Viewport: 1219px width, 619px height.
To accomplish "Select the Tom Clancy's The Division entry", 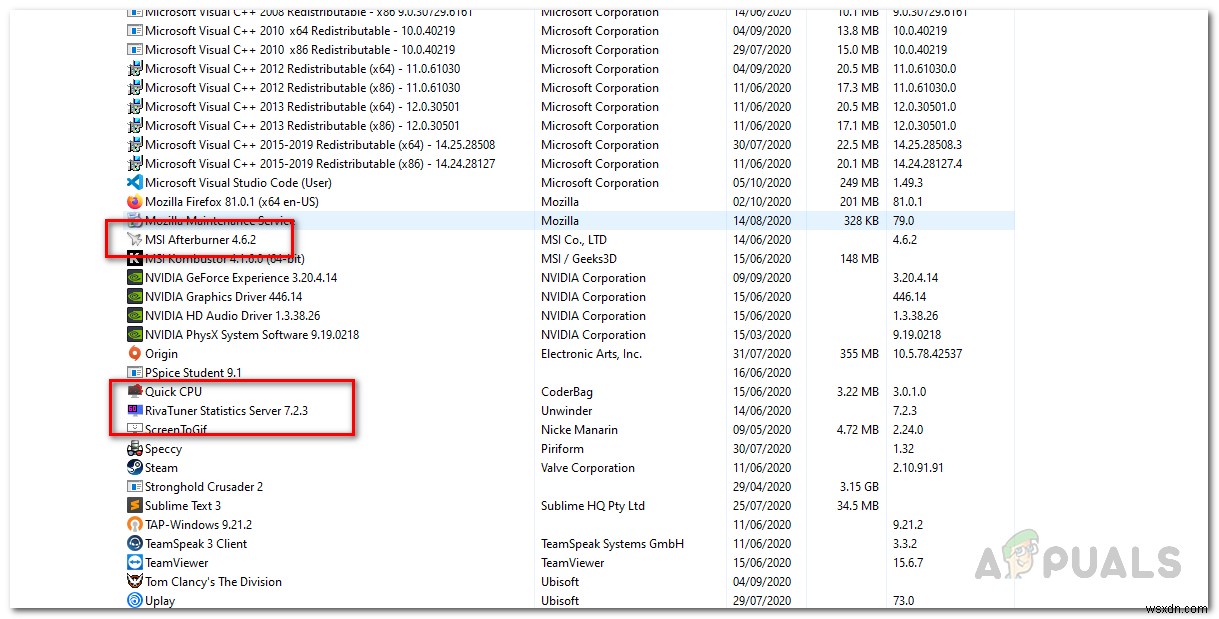I will pyautogui.click(x=210, y=582).
